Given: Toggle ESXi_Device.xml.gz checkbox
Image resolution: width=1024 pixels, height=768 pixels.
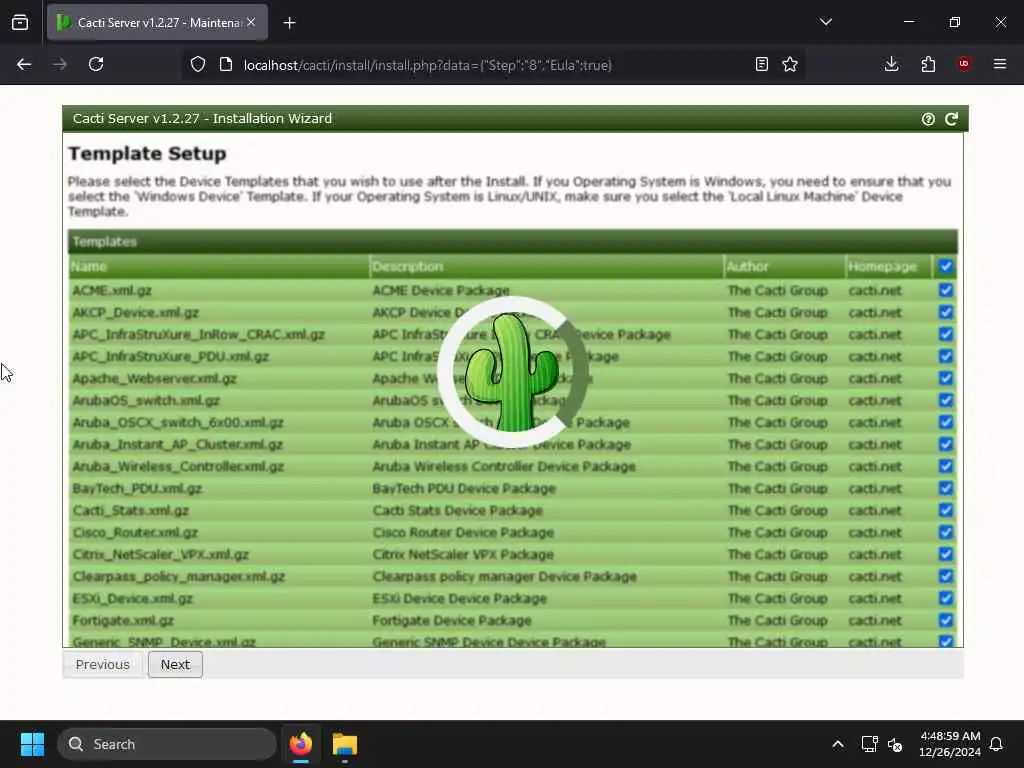Looking at the screenshot, I should pos(946,598).
